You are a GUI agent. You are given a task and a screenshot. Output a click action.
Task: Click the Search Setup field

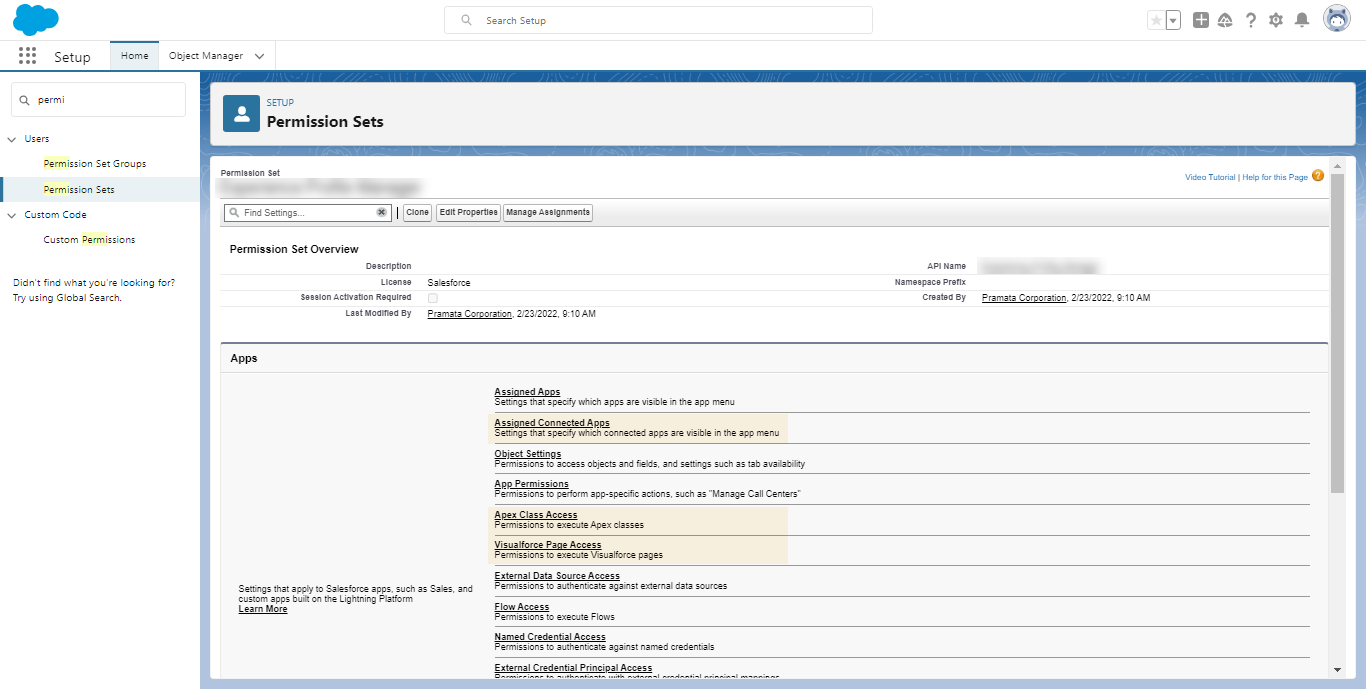[658, 20]
